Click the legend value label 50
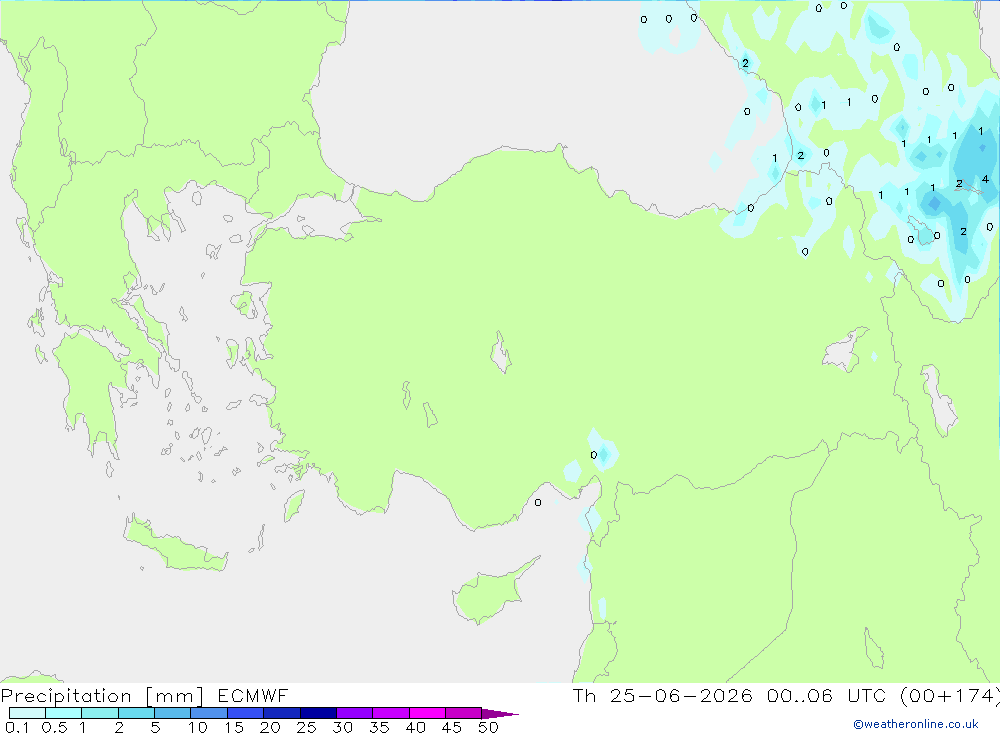Image resolution: width=1000 pixels, height=733 pixels. point(488,727)
